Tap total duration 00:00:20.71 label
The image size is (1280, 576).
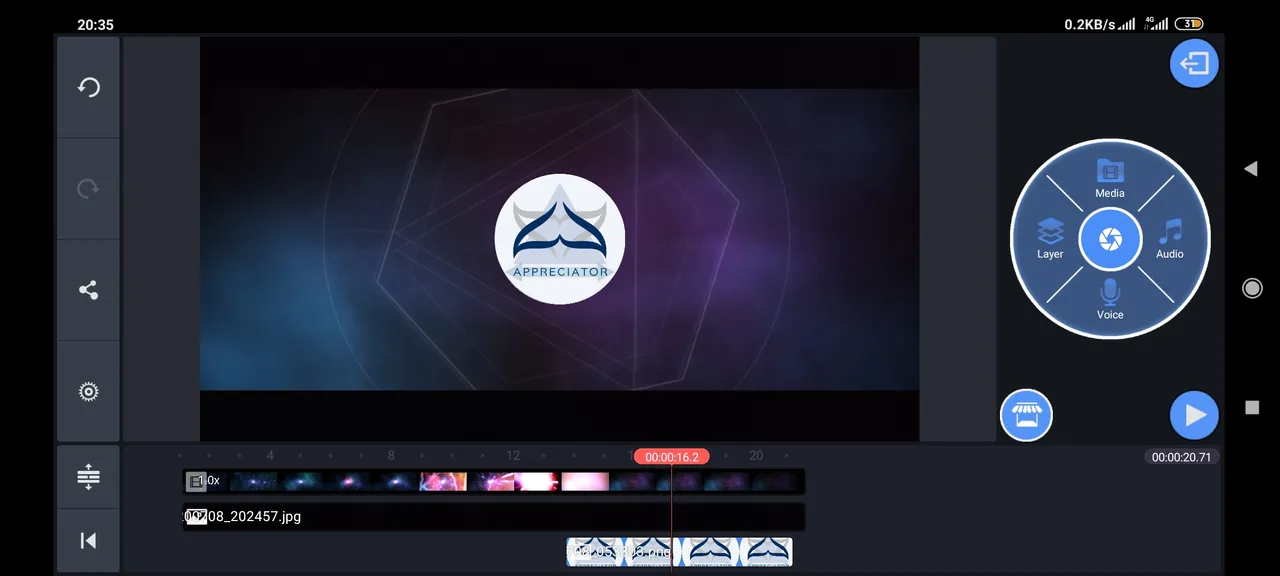pos(1181,457)
